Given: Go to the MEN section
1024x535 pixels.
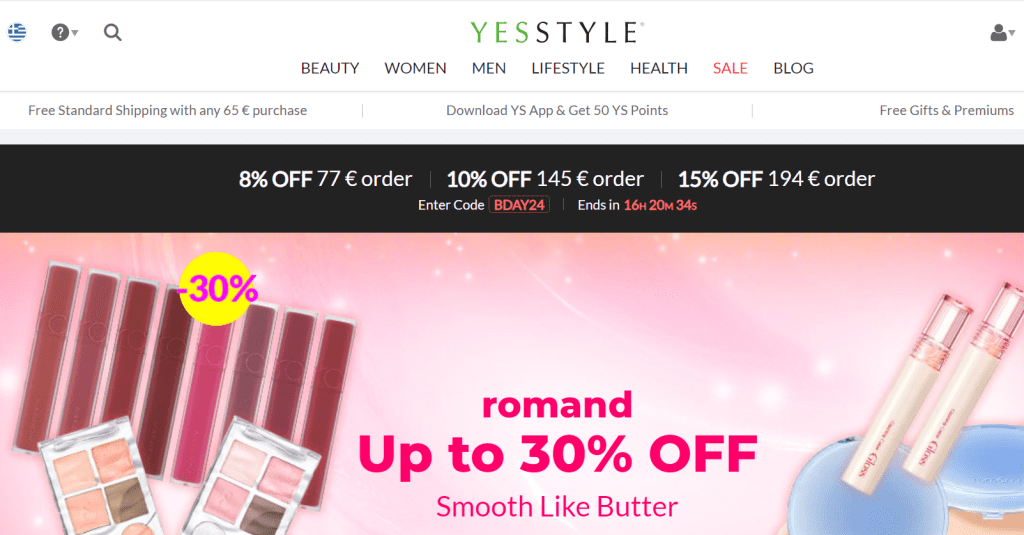Looking at the screenshot, I should point(488,68).
